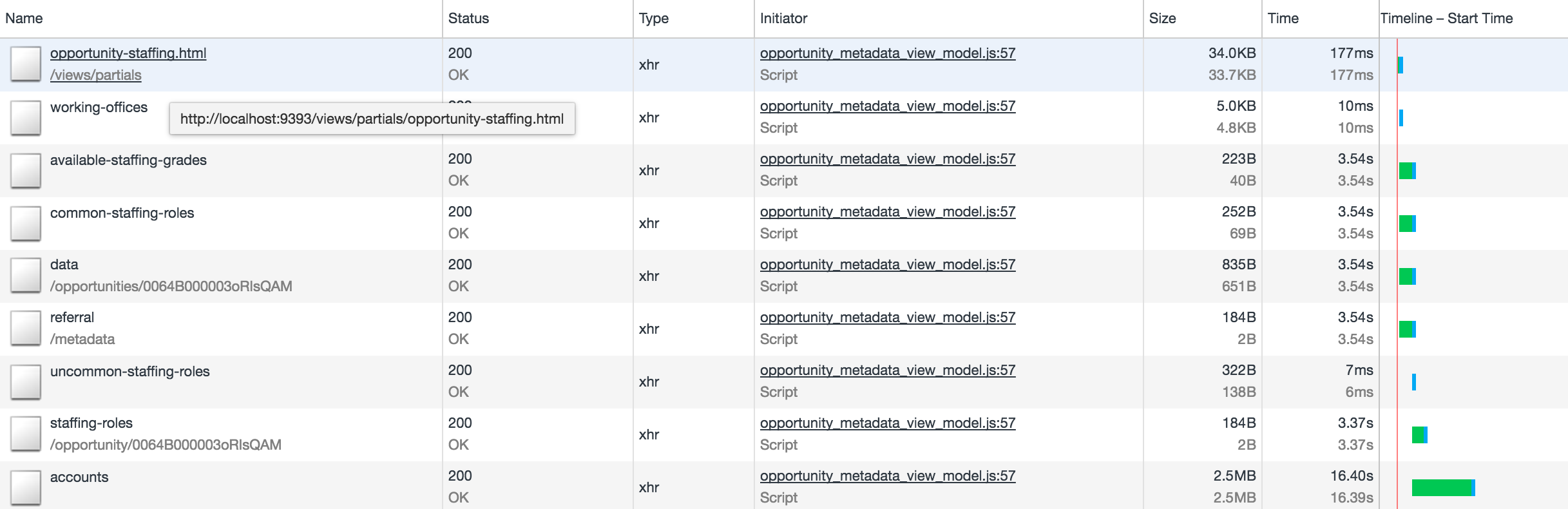Select the accounts request file icon
The image size is (1568, 509).
26,487
